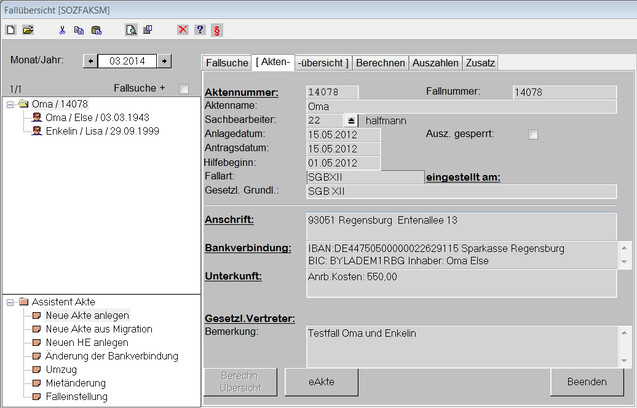Enable the Fallsuche + checkbox

183,89
